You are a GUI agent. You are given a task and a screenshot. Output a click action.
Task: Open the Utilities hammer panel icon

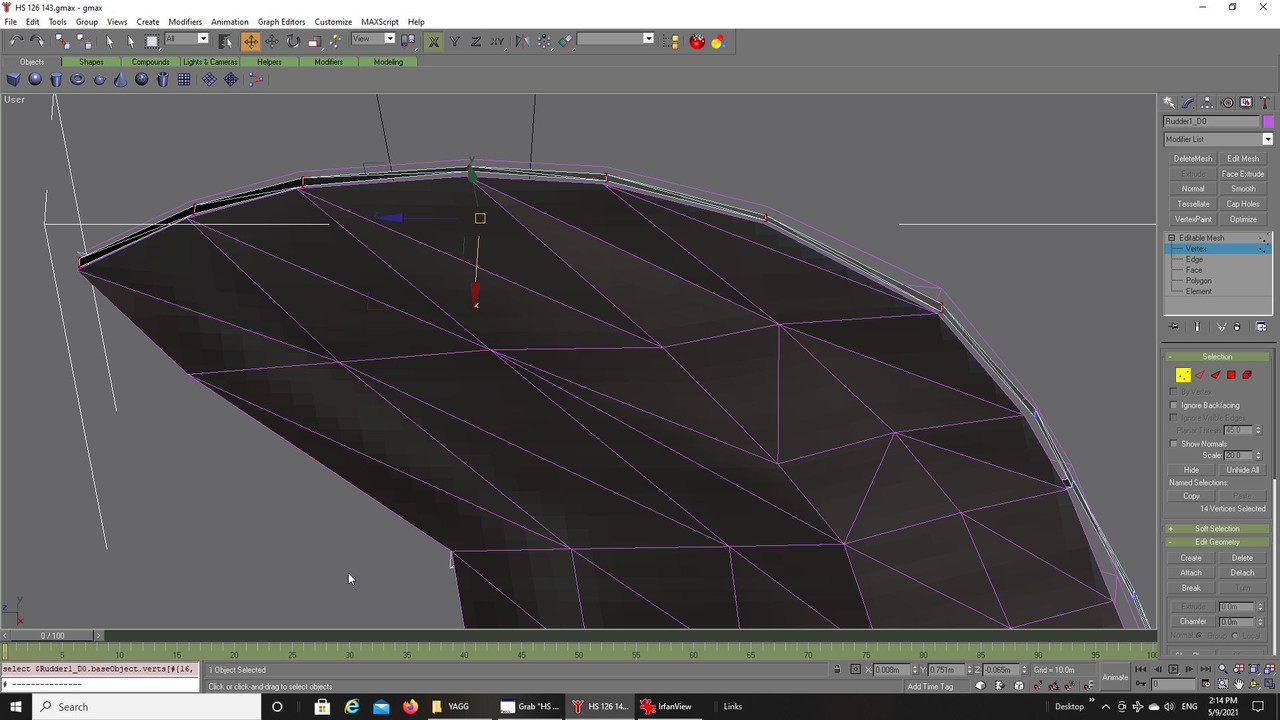tap(1265, 103)
